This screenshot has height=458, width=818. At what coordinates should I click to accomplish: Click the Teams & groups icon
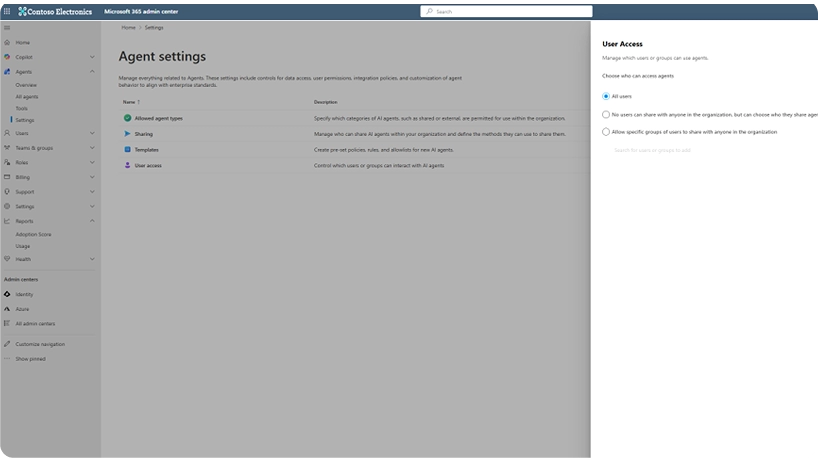[7, 148]
